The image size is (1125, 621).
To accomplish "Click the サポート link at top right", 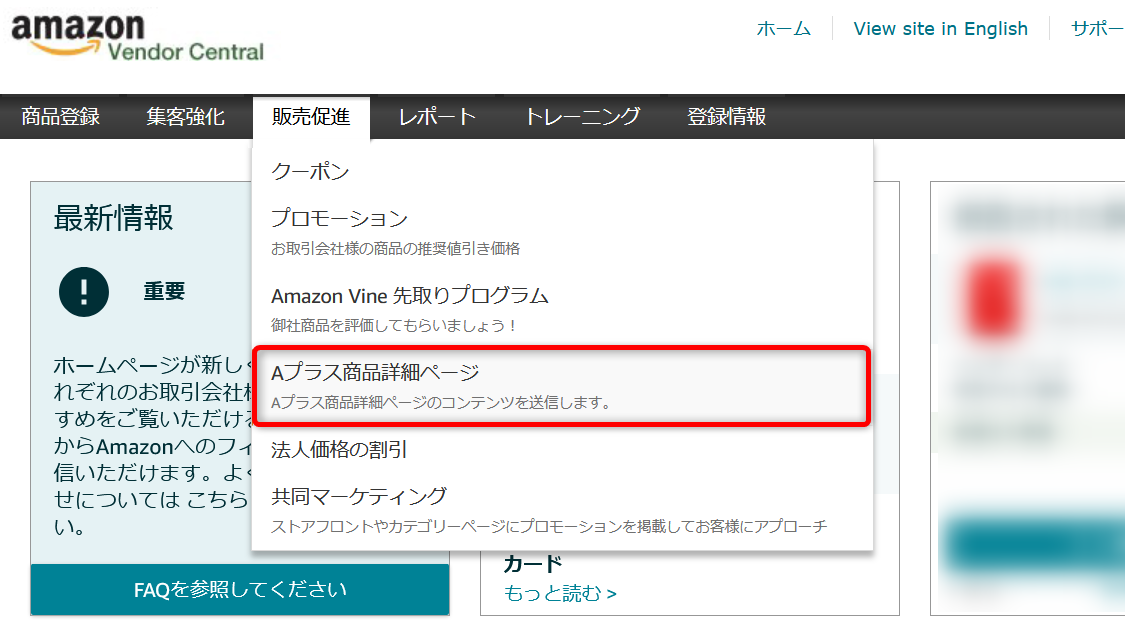I will click(x=1098, y=29).
